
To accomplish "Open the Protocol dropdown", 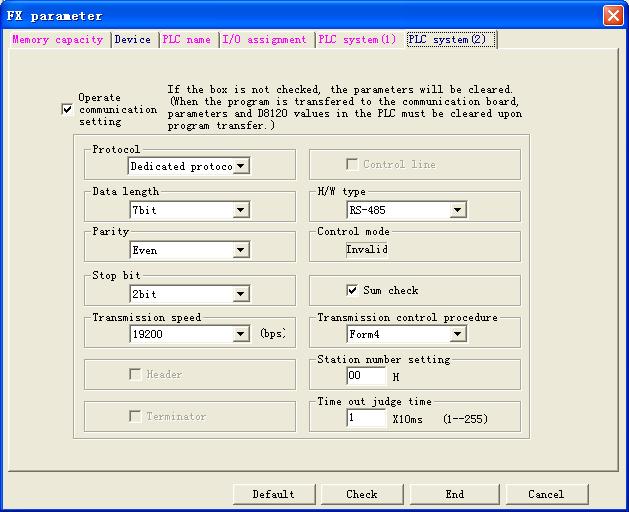I will pyautogui.click(x=241, y=166).
